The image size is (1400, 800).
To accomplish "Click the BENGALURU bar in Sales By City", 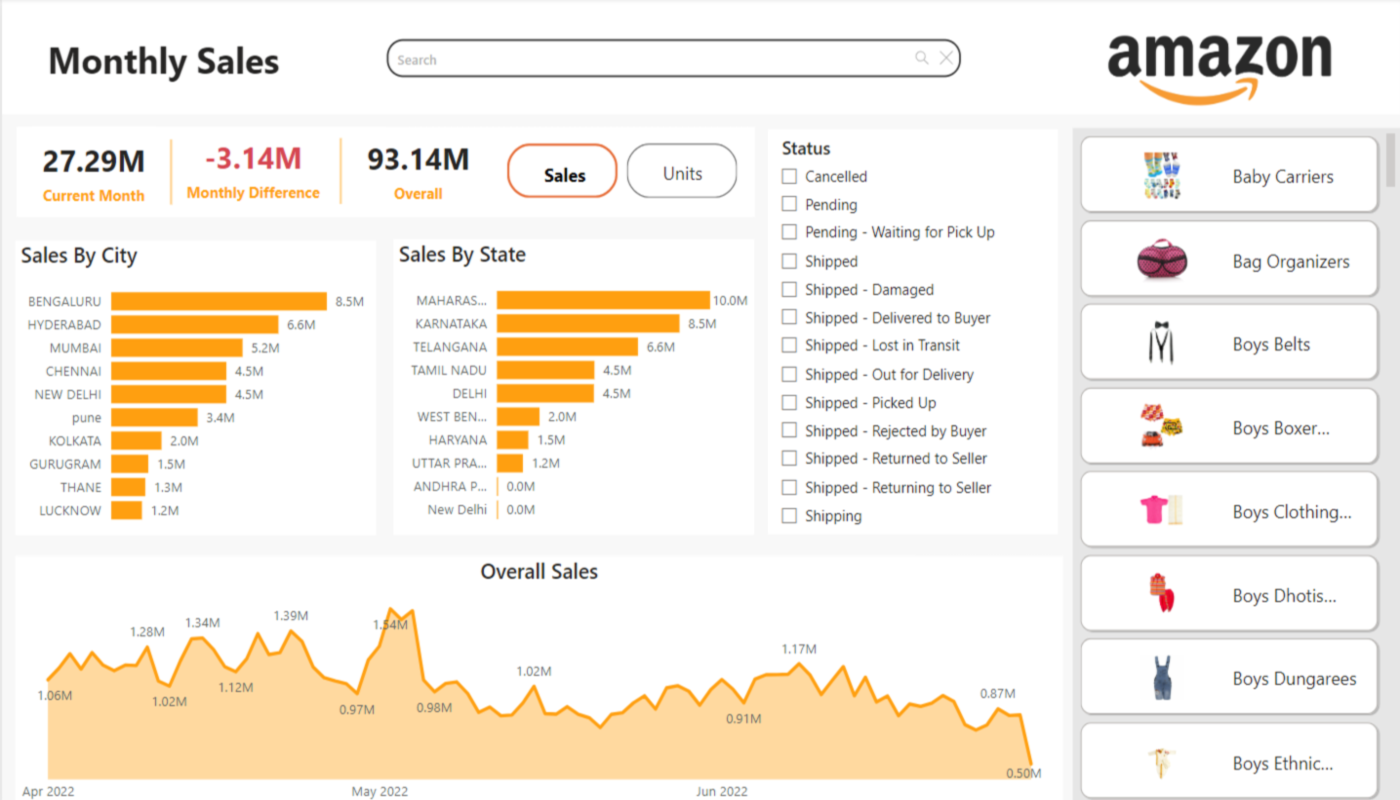I will [x=219, y=301].
